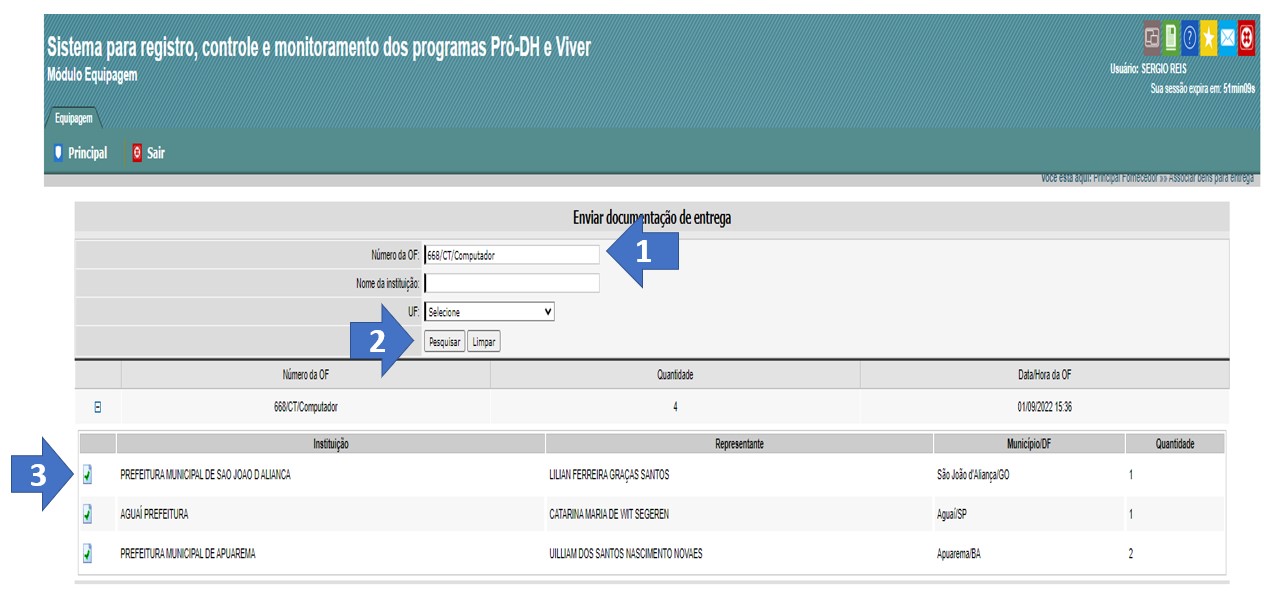Choose Sair menu item
The image size is (1264, 607).
156,154
